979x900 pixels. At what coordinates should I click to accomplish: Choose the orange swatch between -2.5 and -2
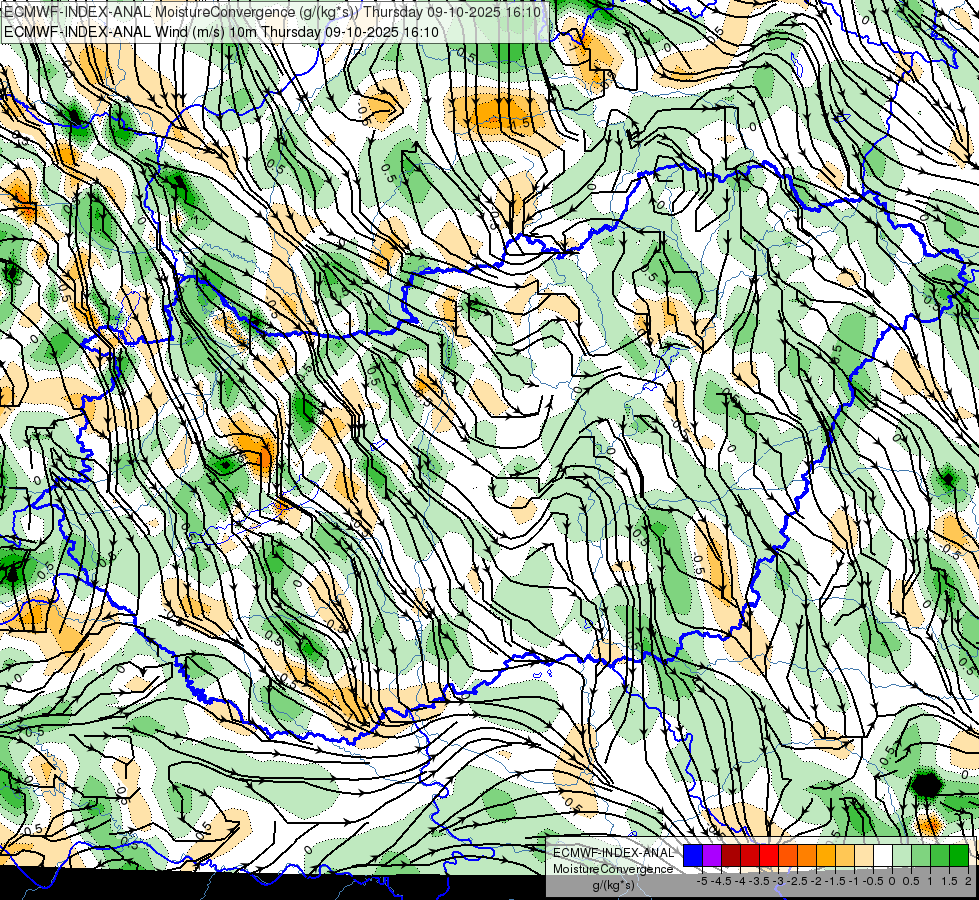[x=807, y=855]
